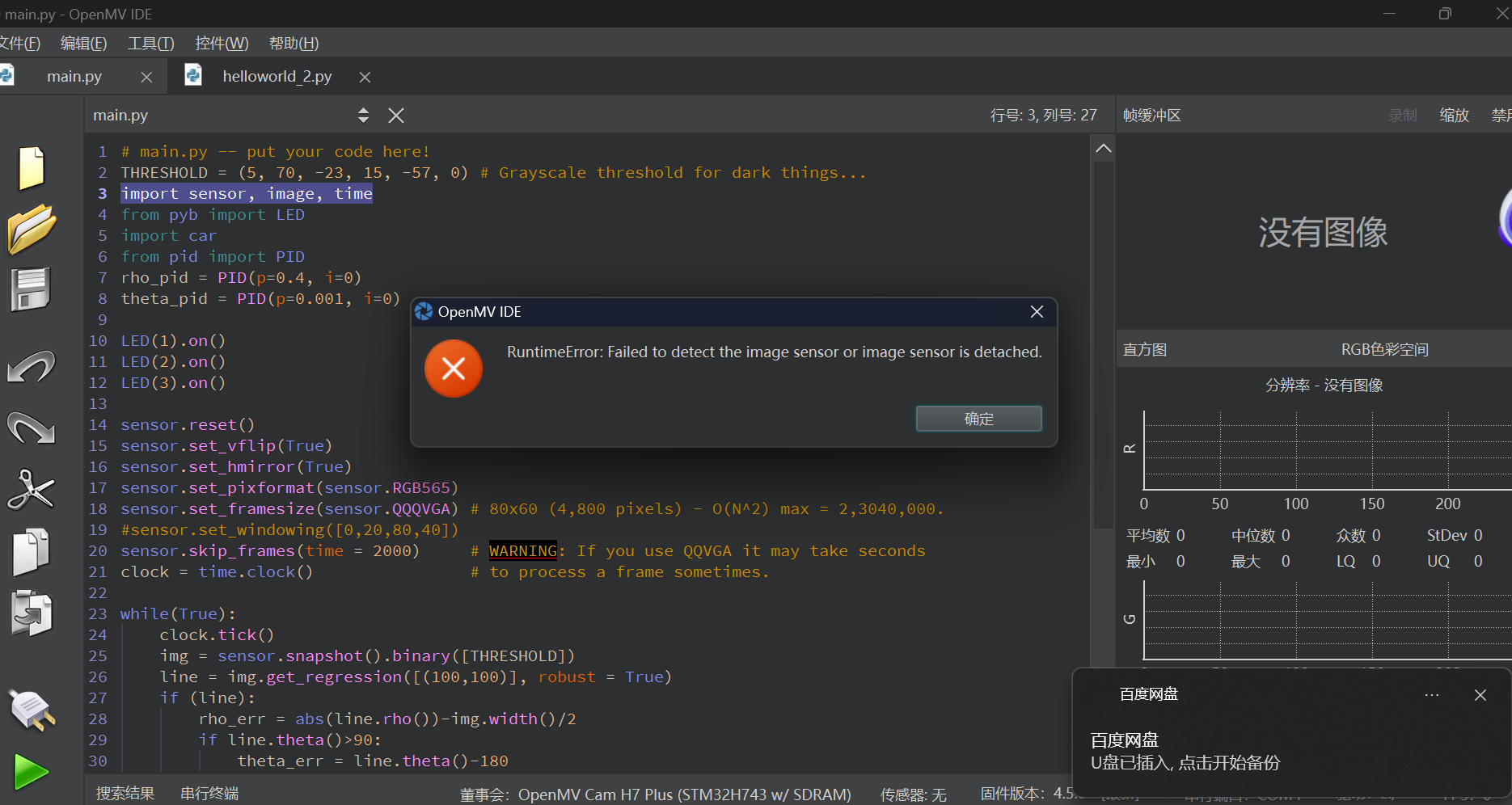Click code line sensor.reset()

pyautogui.click(x=188, y=424)
